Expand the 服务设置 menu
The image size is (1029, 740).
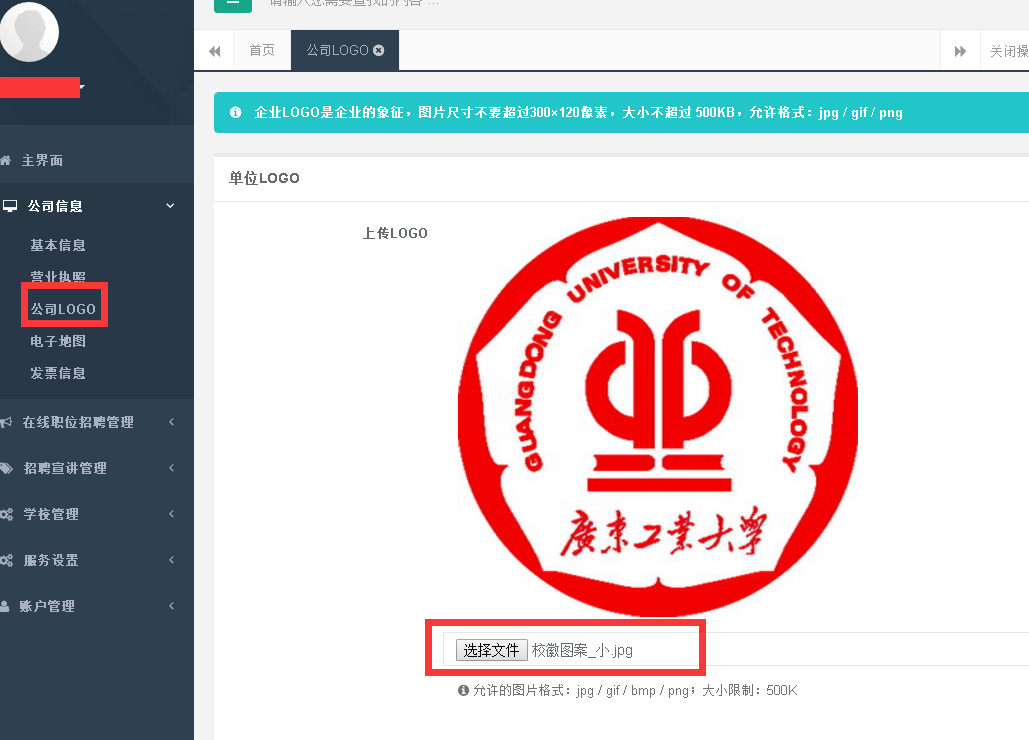[171, 560]
